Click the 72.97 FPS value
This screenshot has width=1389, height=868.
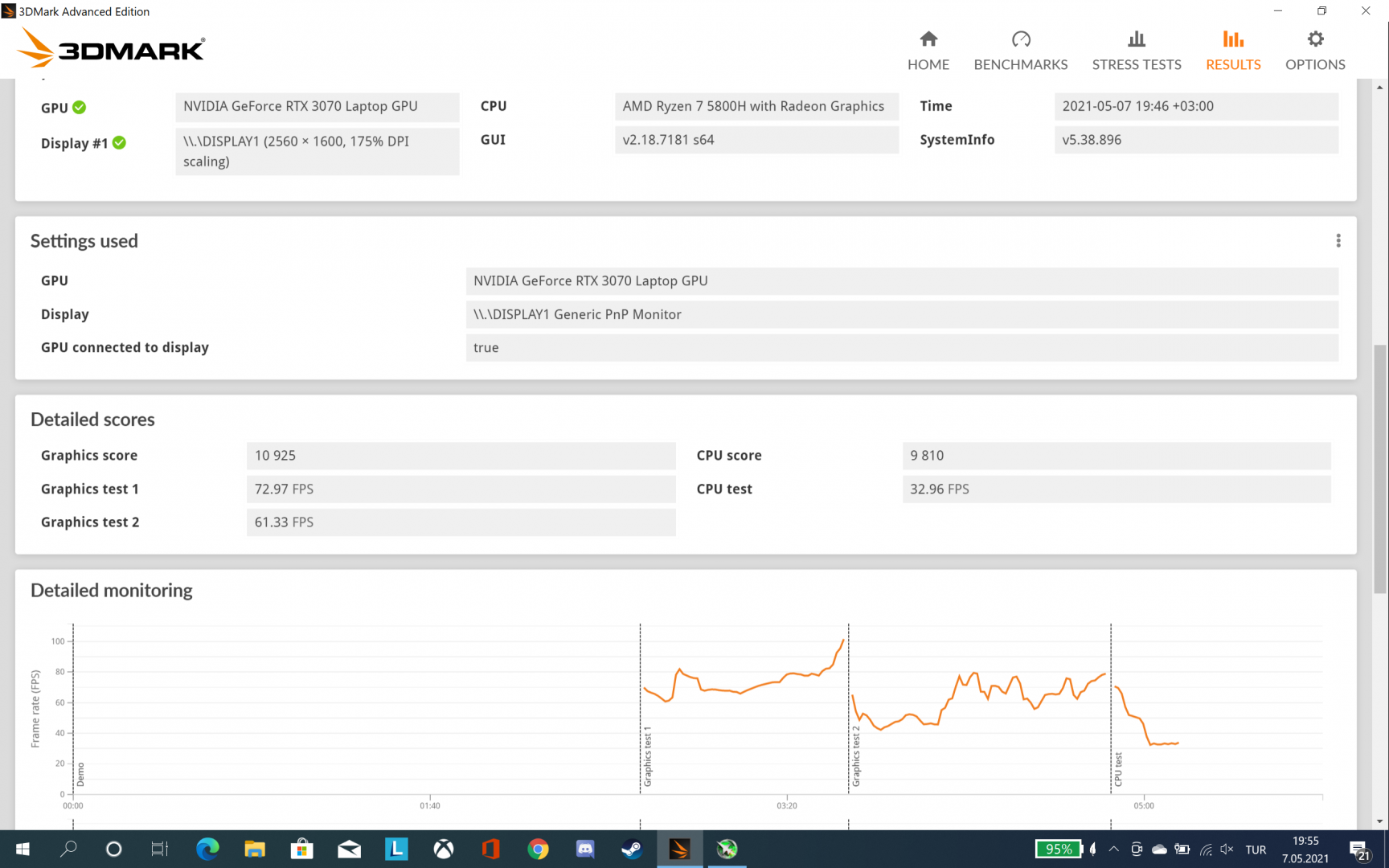461,489
